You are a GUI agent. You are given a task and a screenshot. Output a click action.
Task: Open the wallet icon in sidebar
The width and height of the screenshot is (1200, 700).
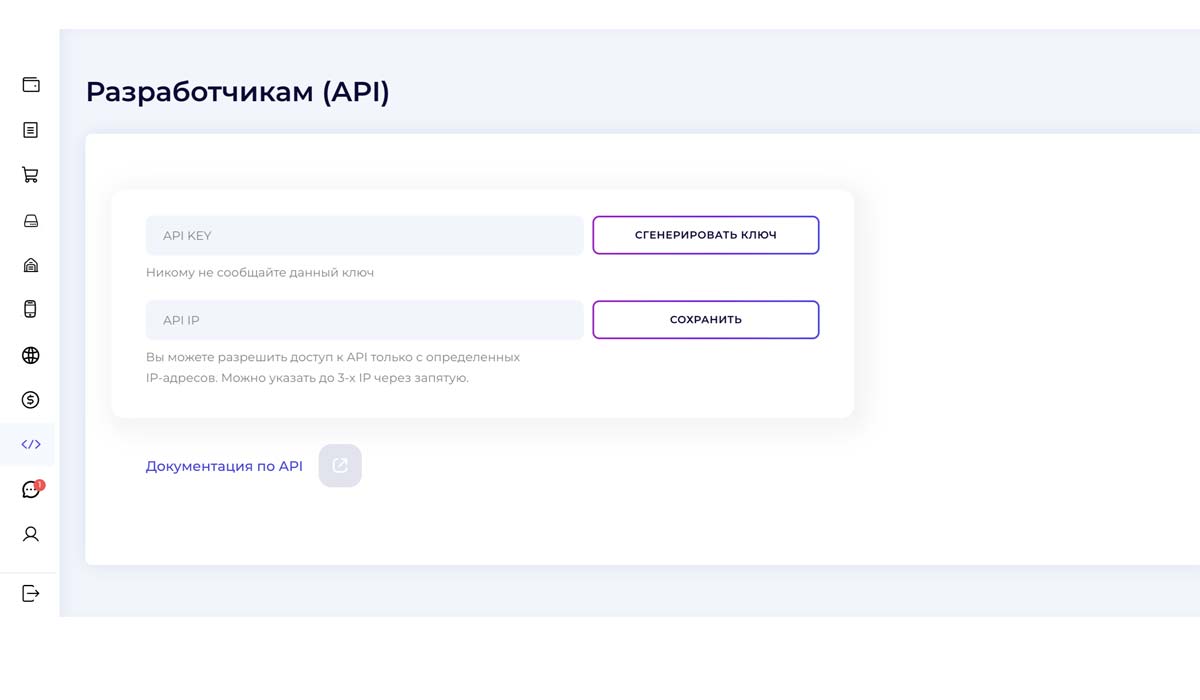tap(31, 85)
